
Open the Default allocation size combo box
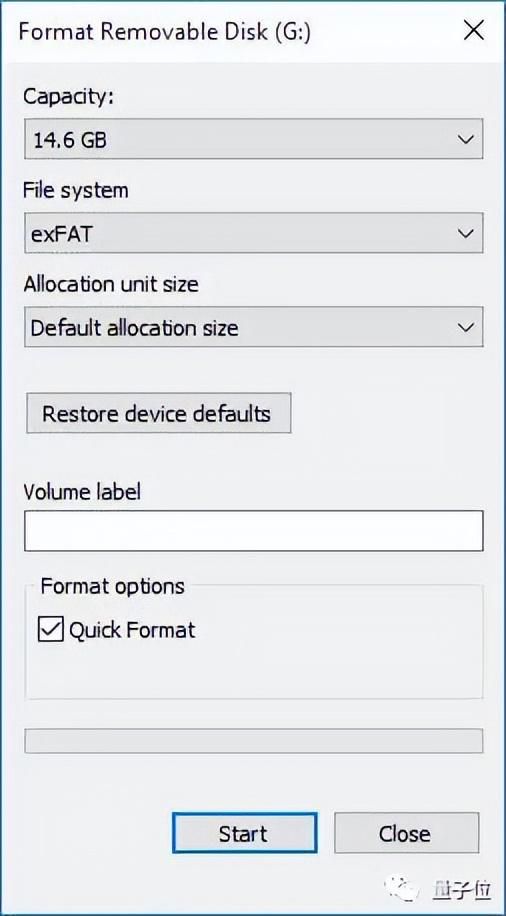(254, 327)
